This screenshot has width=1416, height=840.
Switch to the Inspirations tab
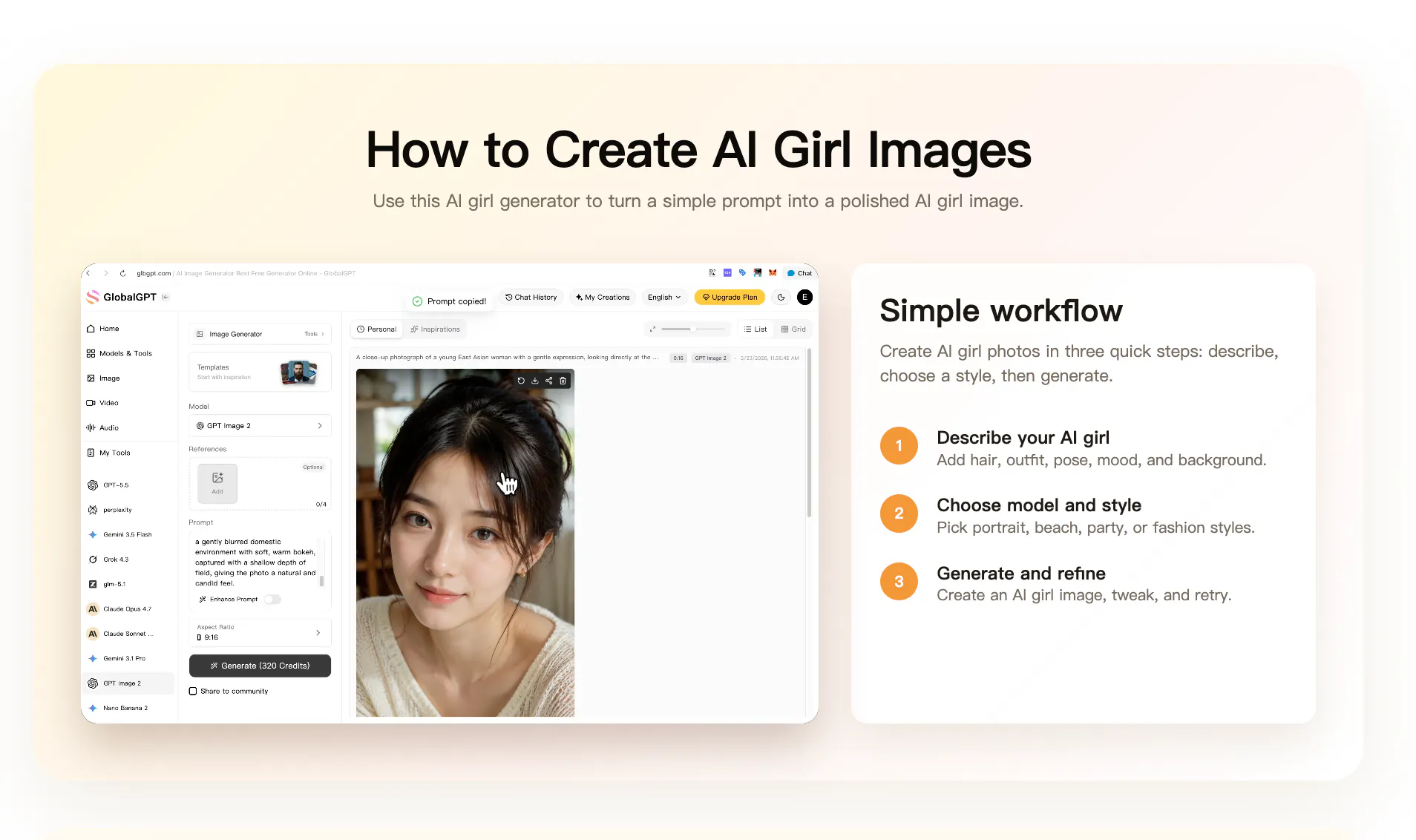[x=436, y=329]
